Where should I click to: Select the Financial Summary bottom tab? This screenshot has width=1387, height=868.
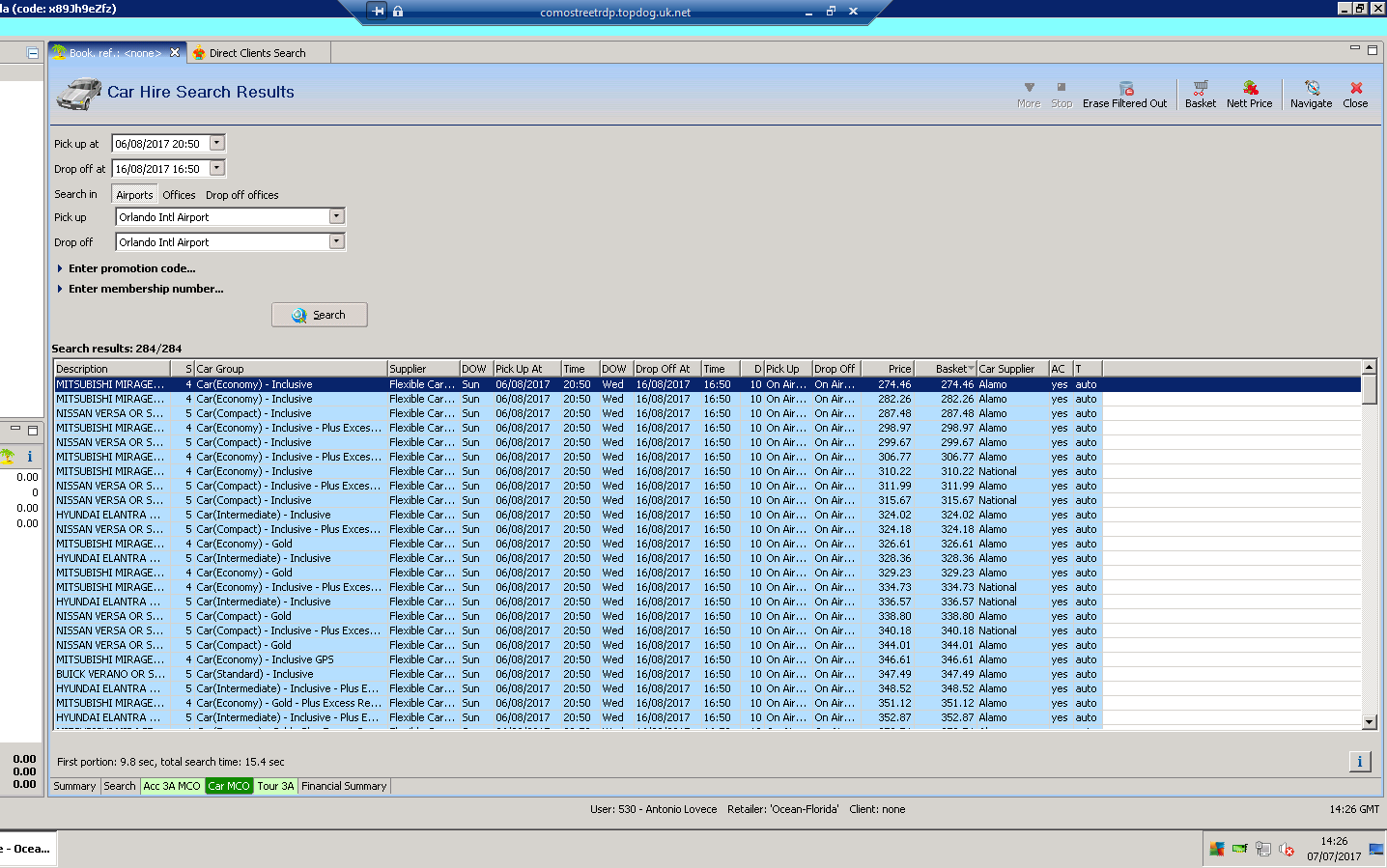344,786
